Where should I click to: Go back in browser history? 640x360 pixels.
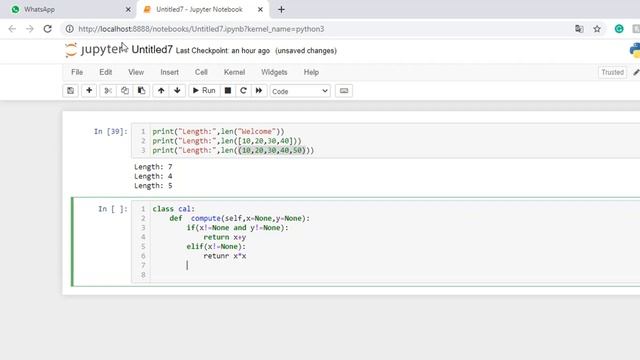[12, 29]
